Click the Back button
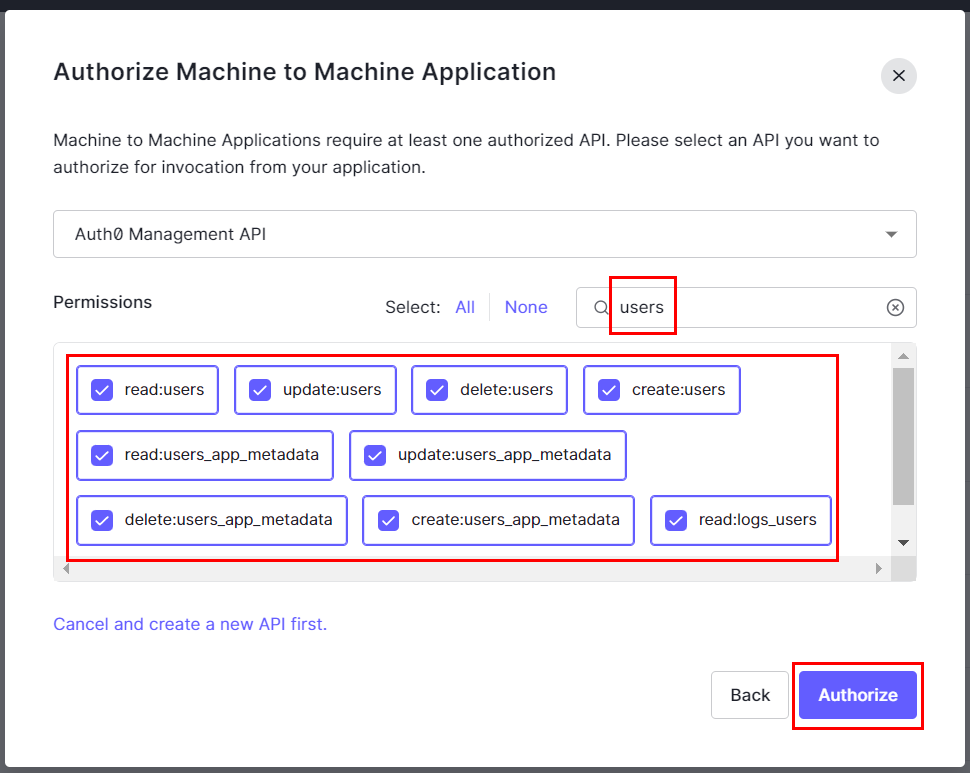The height and width of the screenshot is (773, 970). click(749, 695)
